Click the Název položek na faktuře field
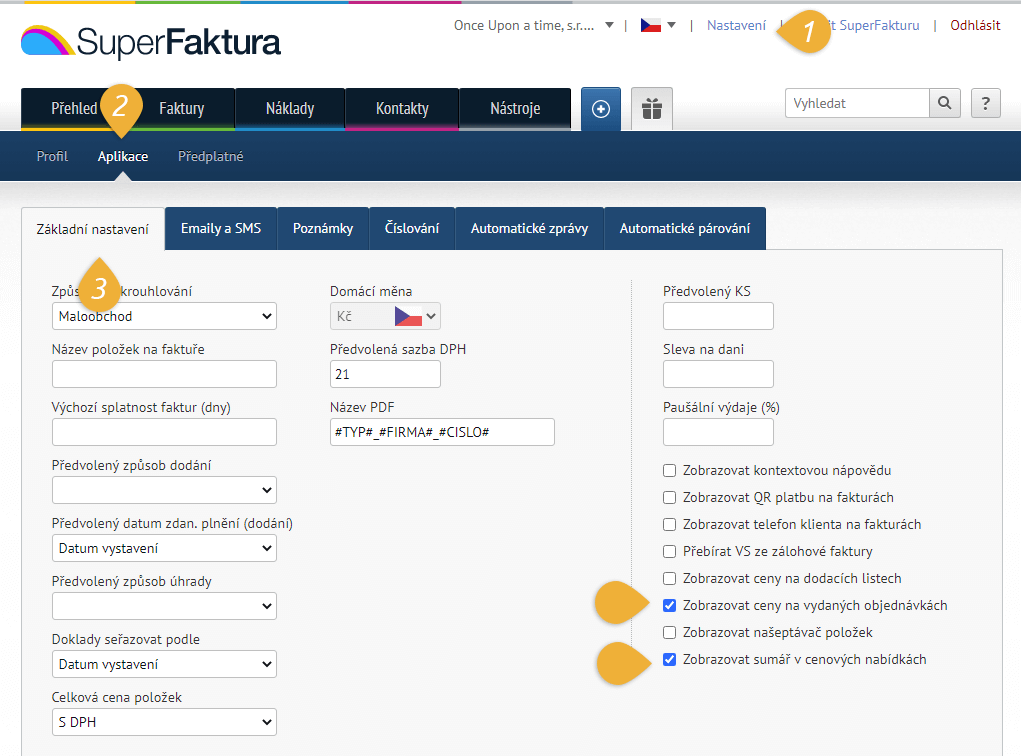Viewport: 1021px width, 756px height. click(x=164, y=374)
